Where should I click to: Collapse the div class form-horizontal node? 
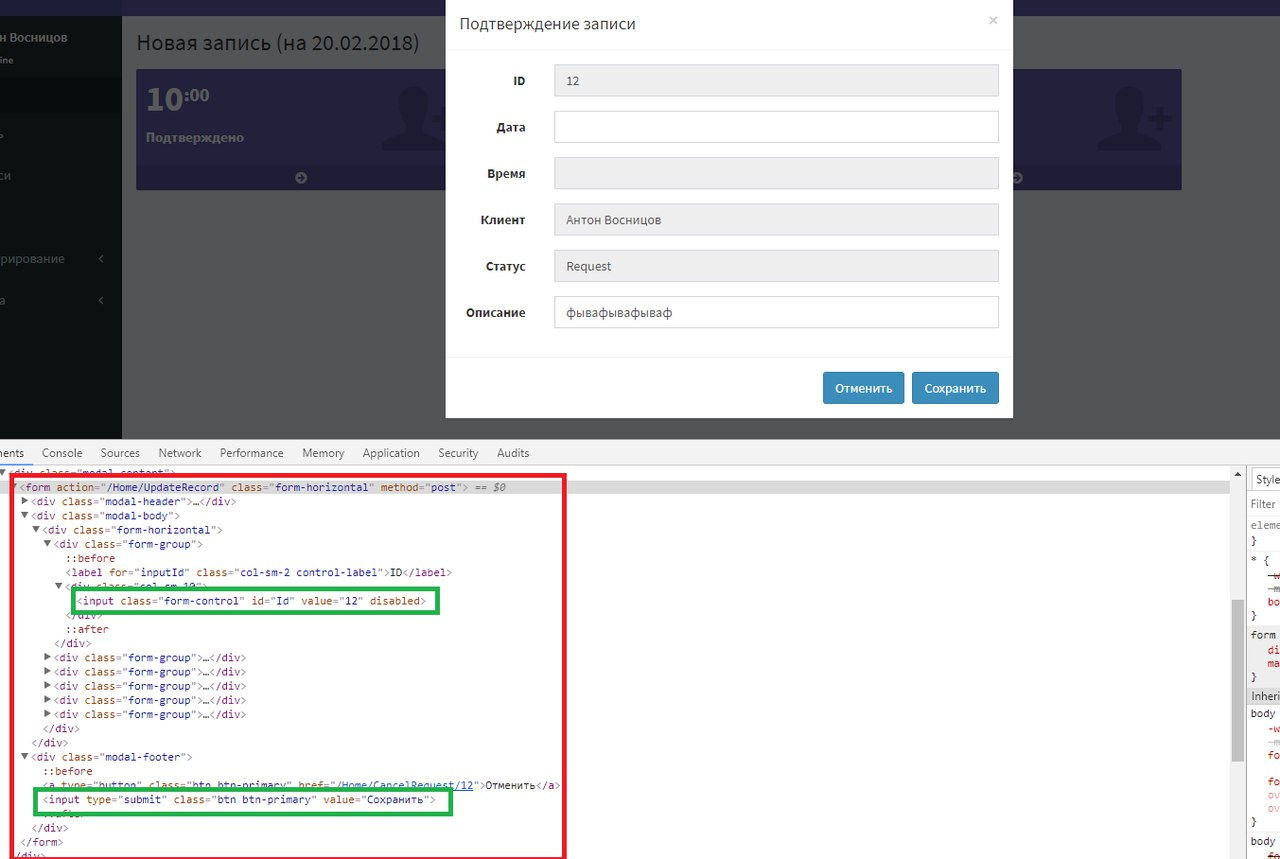tap(36, 530)
